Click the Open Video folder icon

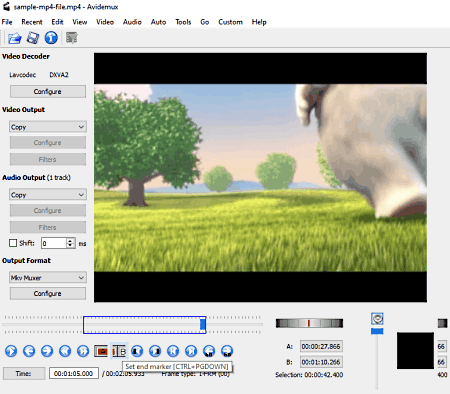pos(14,38)
